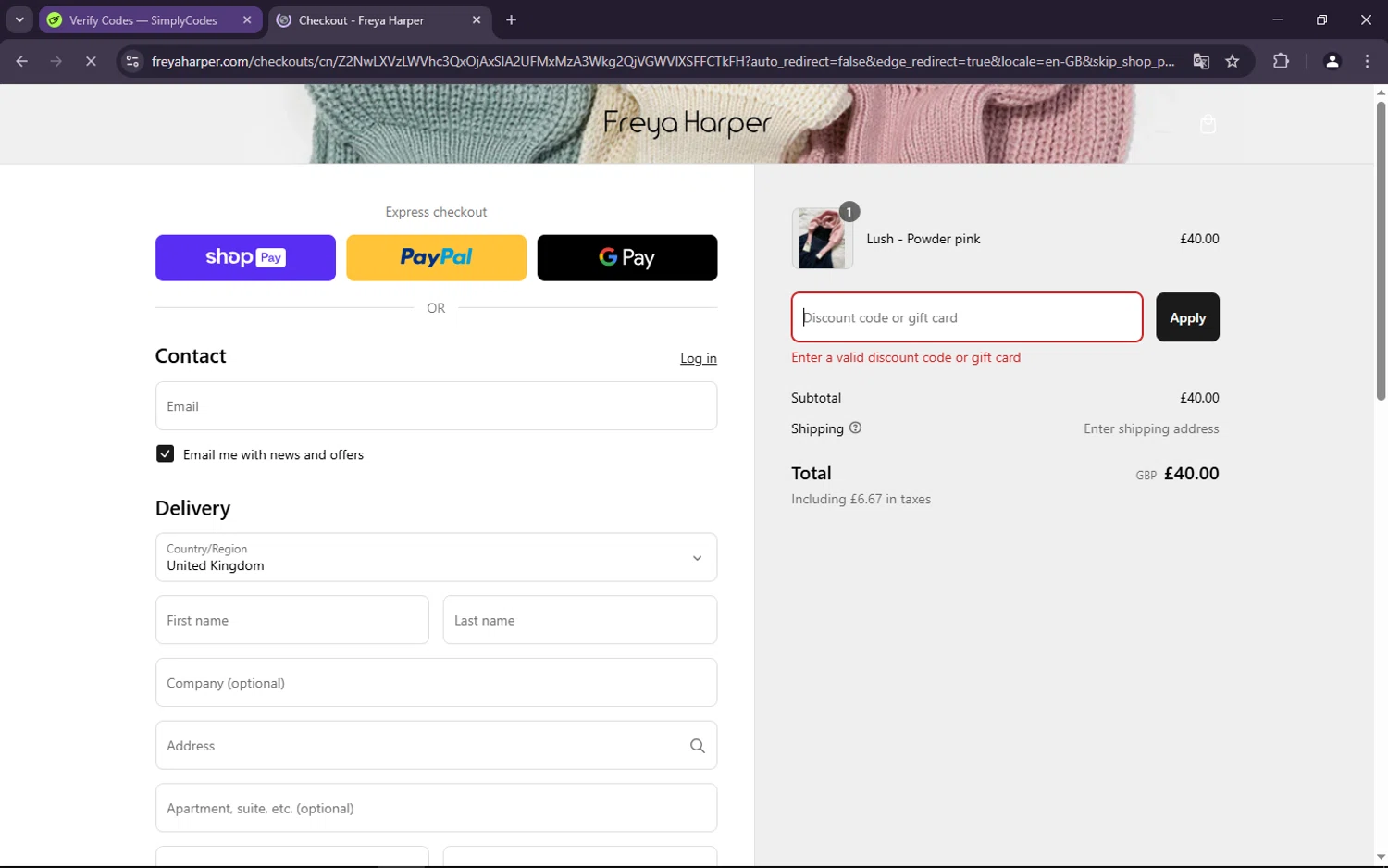The width and height of the screenshot is (1388, 868).
Task: View site information icon in address bar
Action: coord(132,61)
